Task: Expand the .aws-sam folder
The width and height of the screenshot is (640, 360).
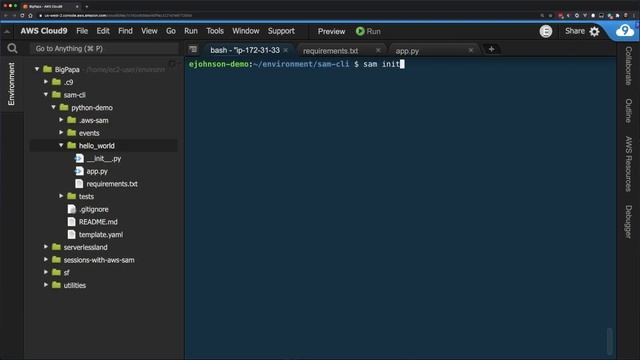Action: [61, 120]
